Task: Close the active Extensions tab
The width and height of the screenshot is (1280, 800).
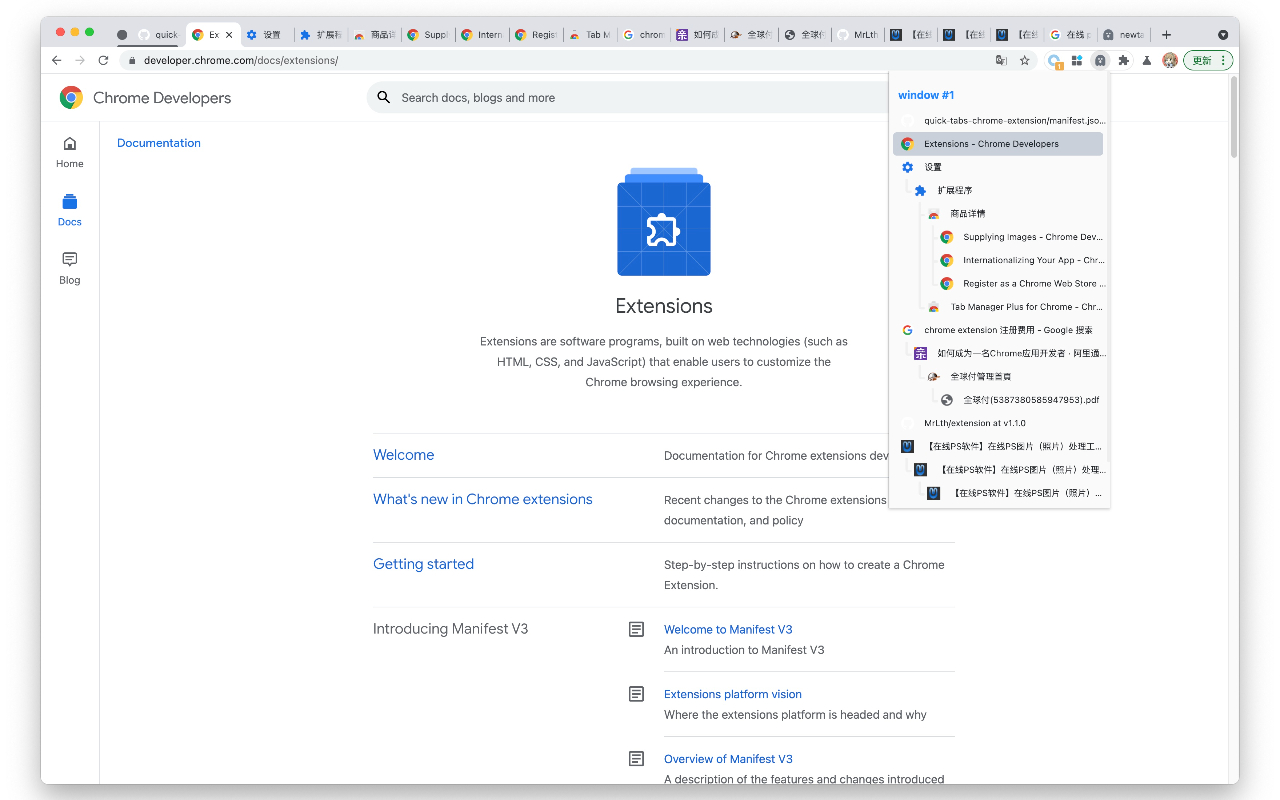Action: (x=229, y=34)
